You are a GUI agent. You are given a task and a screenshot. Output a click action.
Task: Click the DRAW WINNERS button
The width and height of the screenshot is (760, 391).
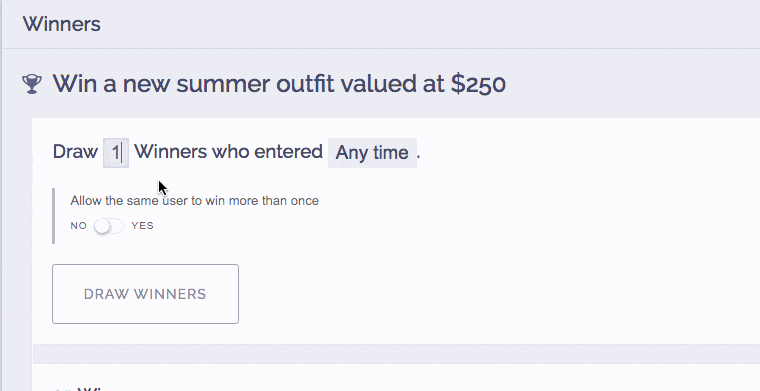145,294
